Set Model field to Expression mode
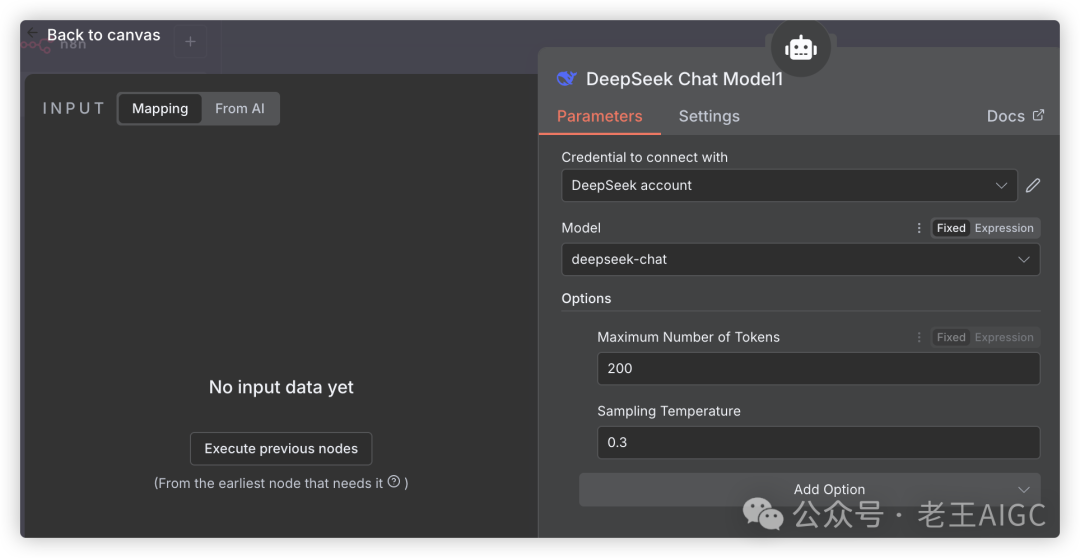 tap(1004, 228)
